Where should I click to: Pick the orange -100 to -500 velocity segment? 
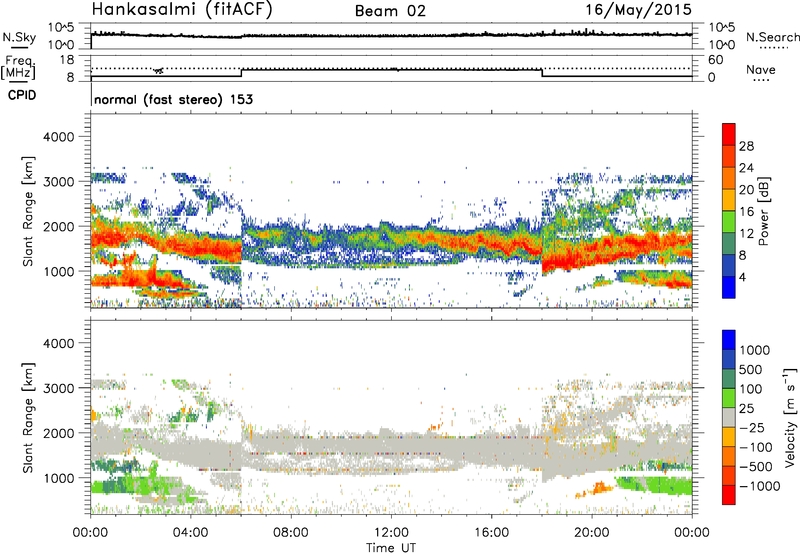(729, 456)
